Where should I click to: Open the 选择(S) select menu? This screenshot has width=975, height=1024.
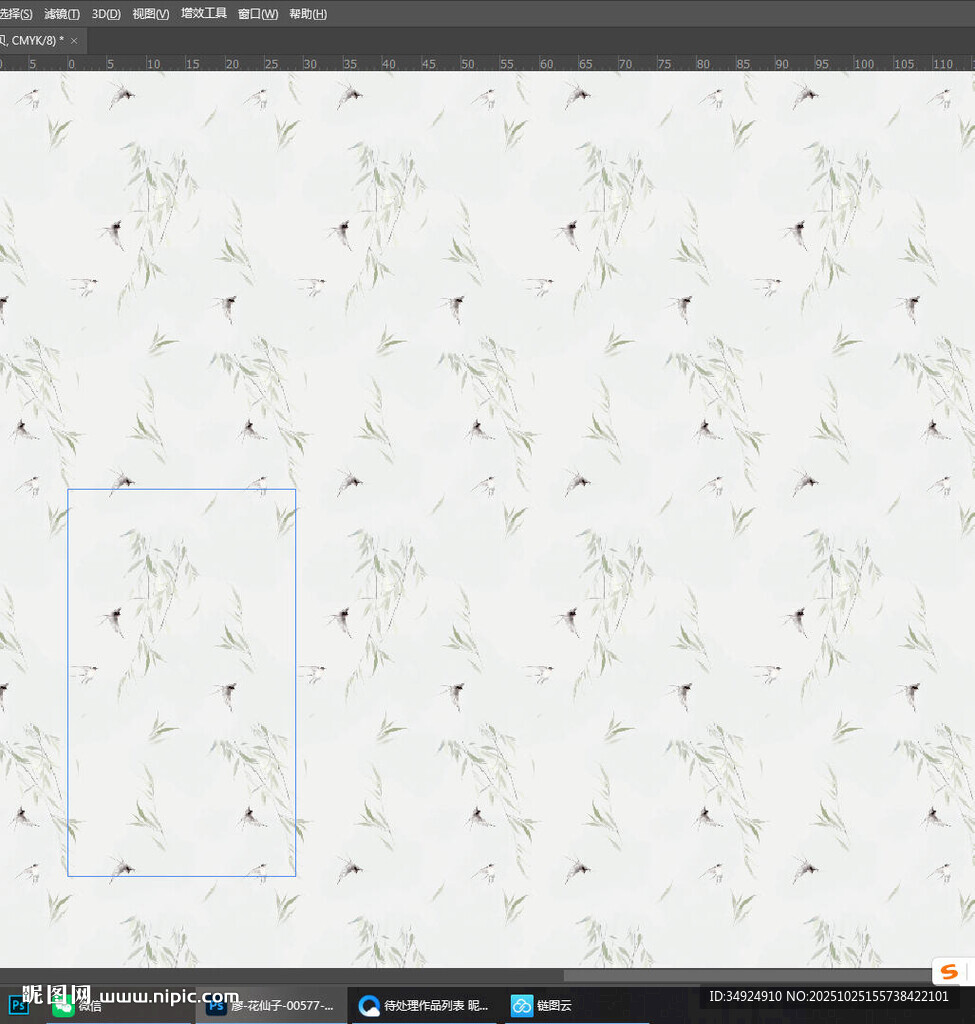pos(16,14)
